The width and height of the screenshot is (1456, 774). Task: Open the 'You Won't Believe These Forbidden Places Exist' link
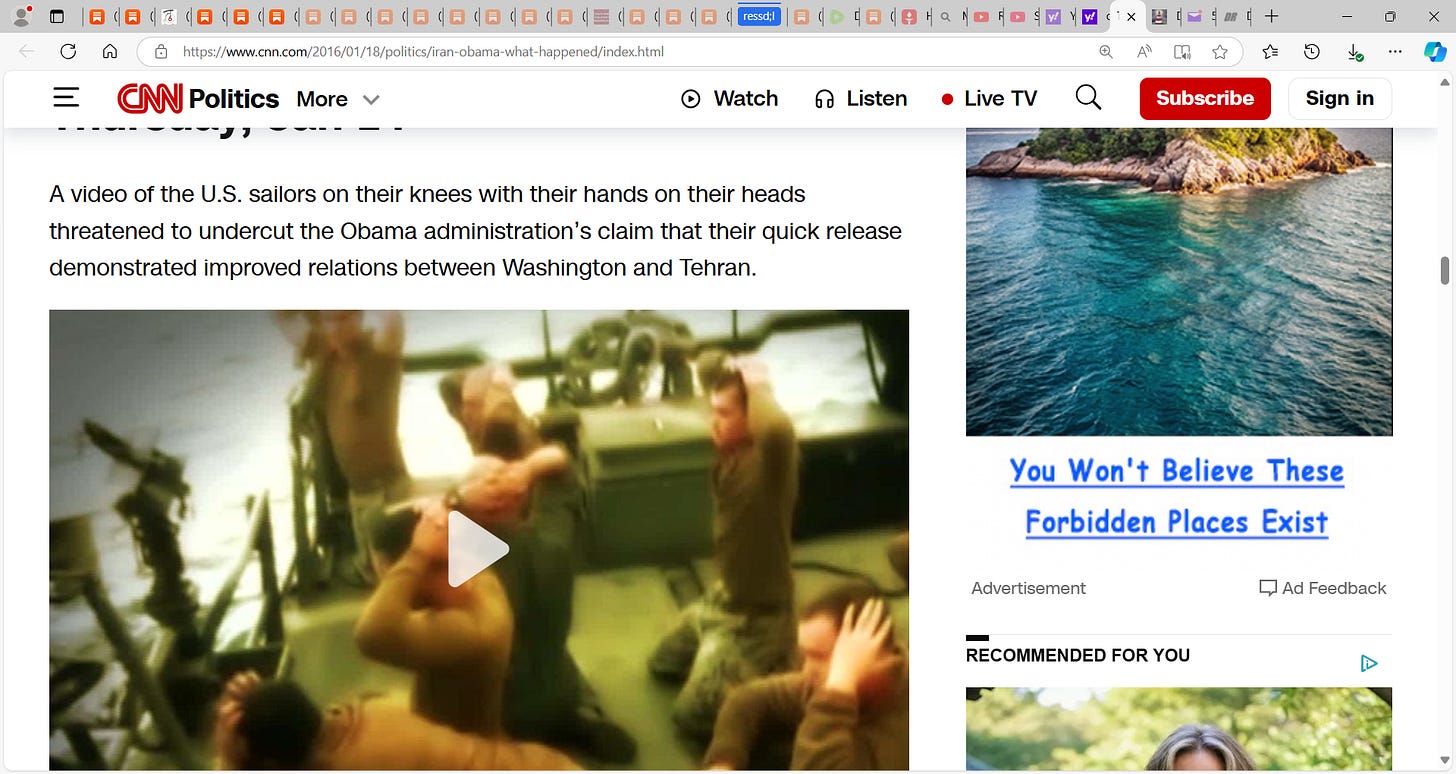point(1177,496)
